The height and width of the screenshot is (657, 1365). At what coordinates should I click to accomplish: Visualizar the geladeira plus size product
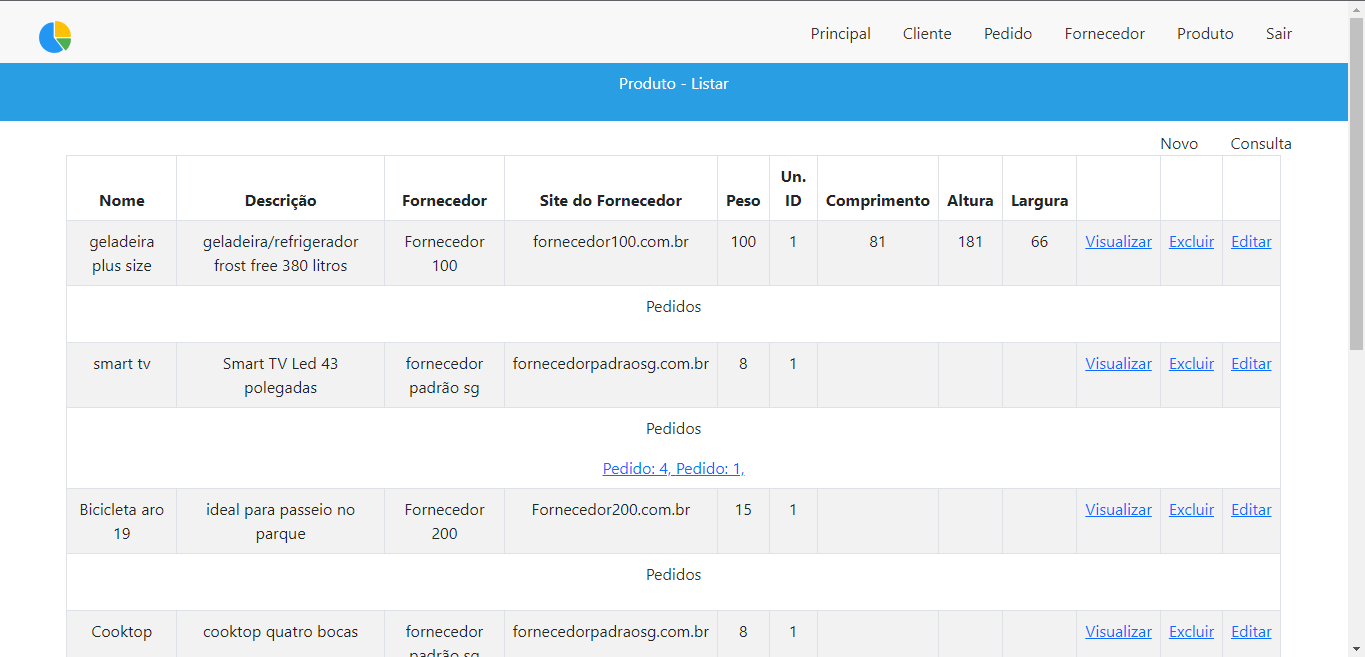click(1118, 241)
